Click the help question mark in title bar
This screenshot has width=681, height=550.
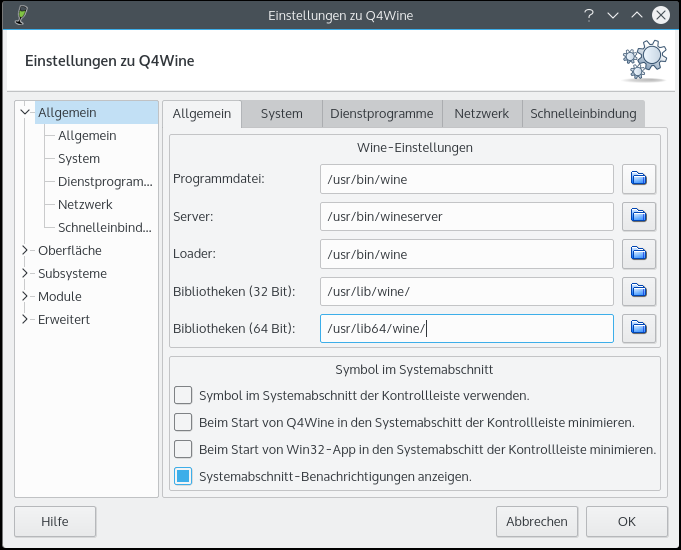tap(589, 15)
